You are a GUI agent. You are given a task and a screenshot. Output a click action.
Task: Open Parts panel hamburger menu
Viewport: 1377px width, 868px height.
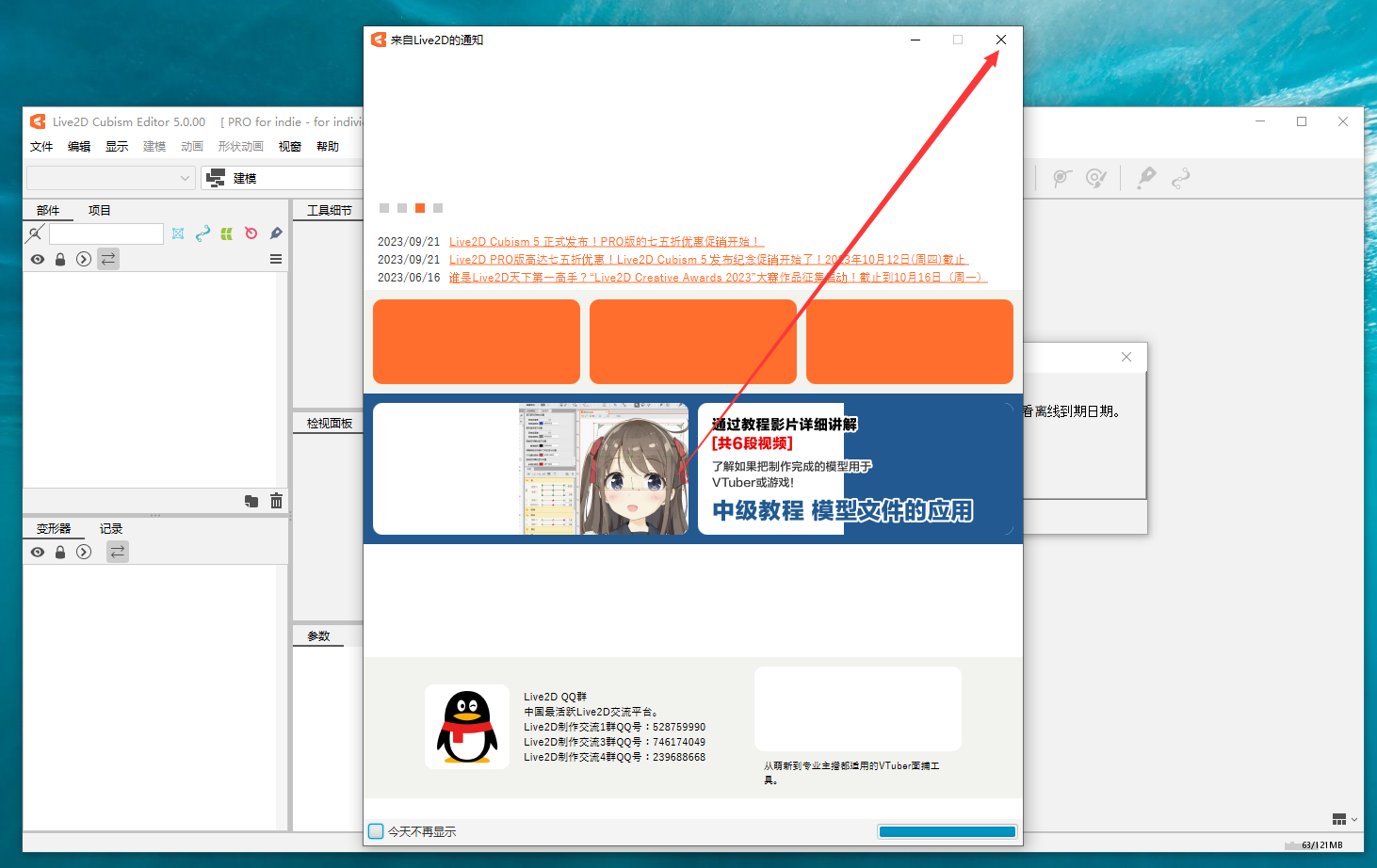(x=276, y=259)
